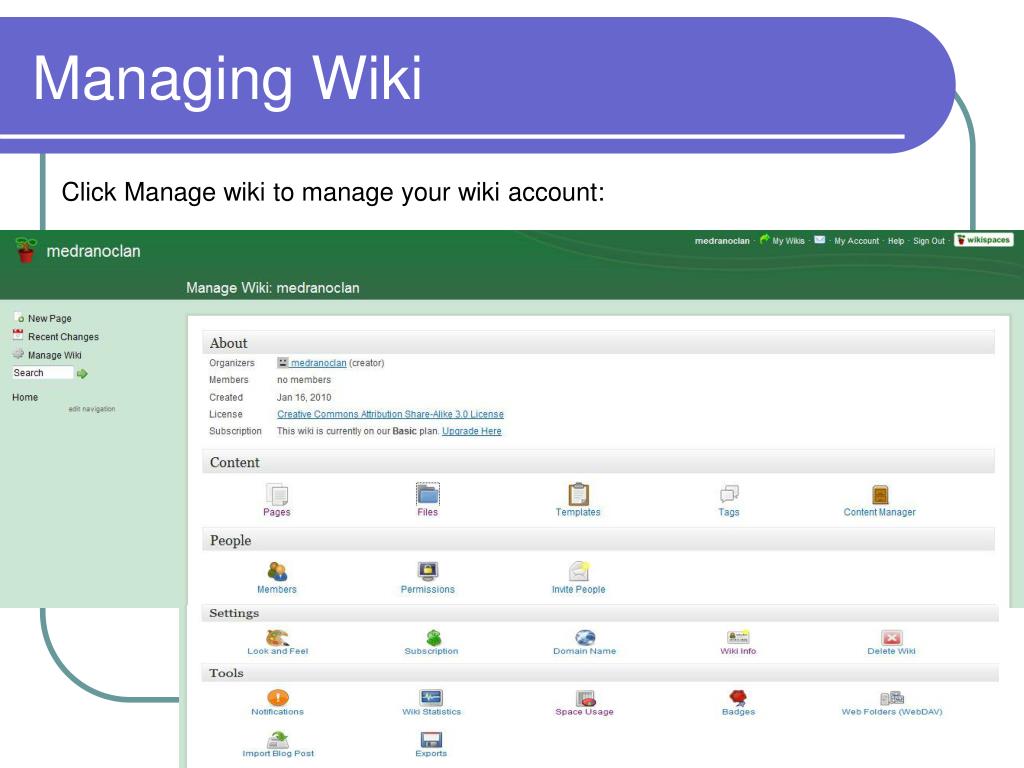Click Sign Out in the header
The width and height of the screenshot is (1024, 768).
(929, 241)
